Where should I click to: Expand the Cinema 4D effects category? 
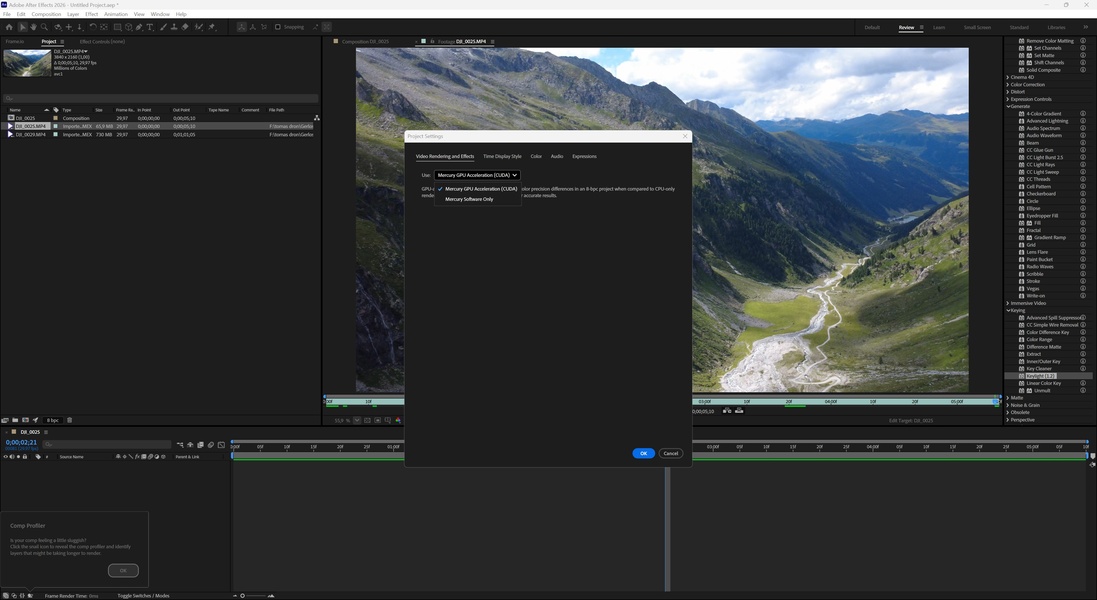pyautogui.click(x=1008, y=77)
